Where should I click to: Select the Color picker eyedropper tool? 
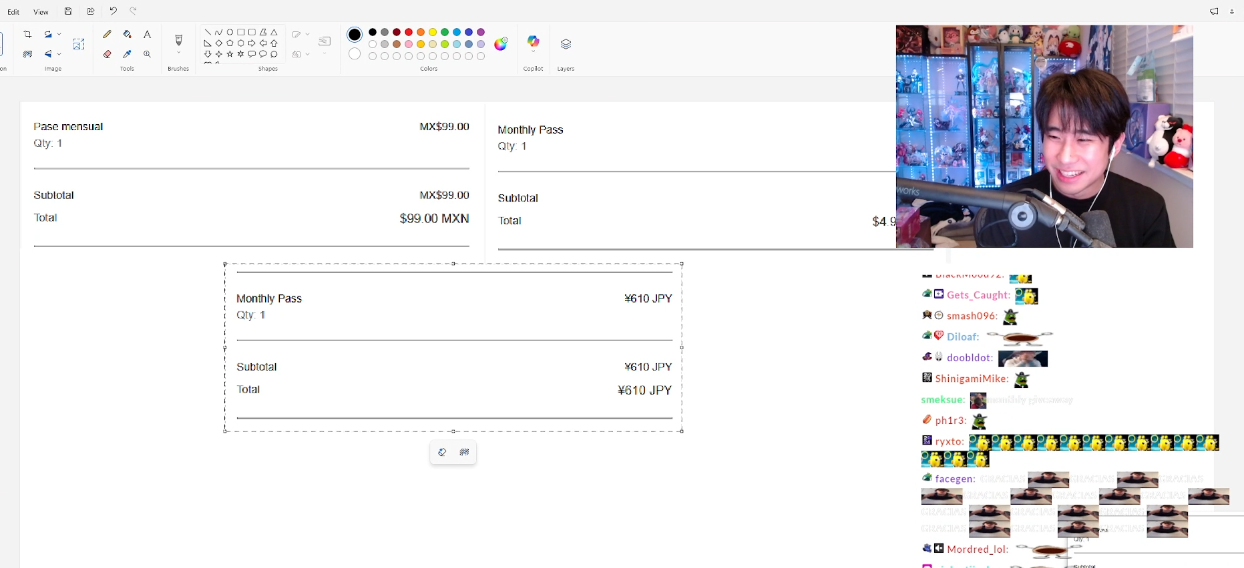pyautogui.click(x=127, y=54)
